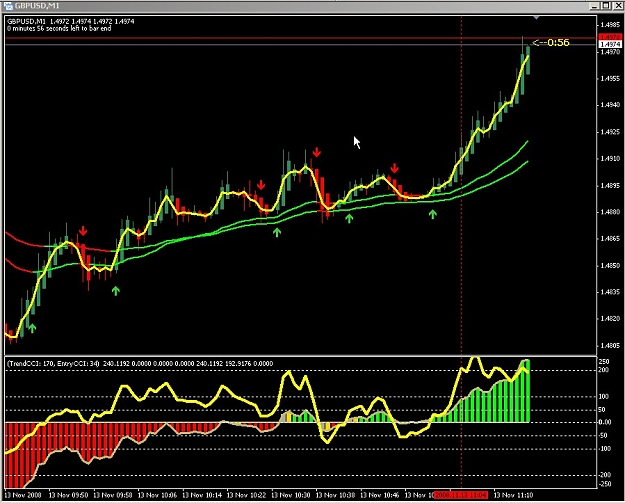Click the '13 Nov 2008' time axis label
The image size is (625, 503).
[23, 495]
